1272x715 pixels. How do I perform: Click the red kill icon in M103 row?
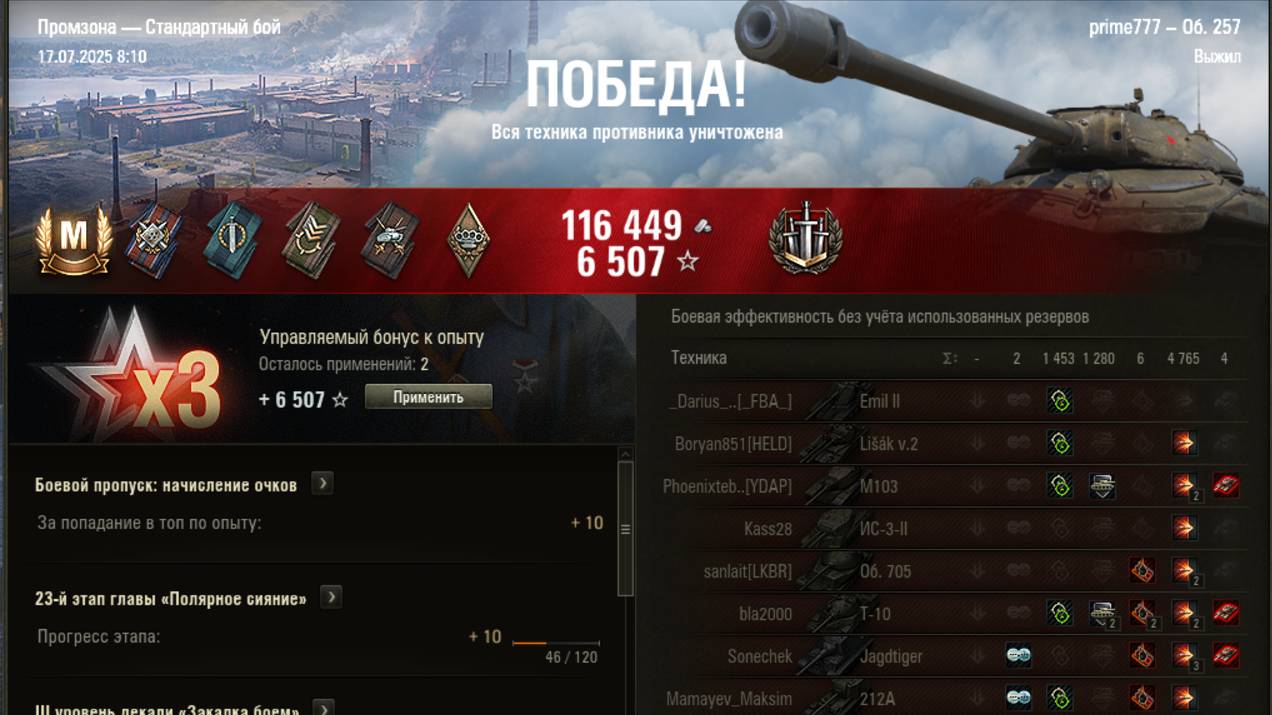1225,486
